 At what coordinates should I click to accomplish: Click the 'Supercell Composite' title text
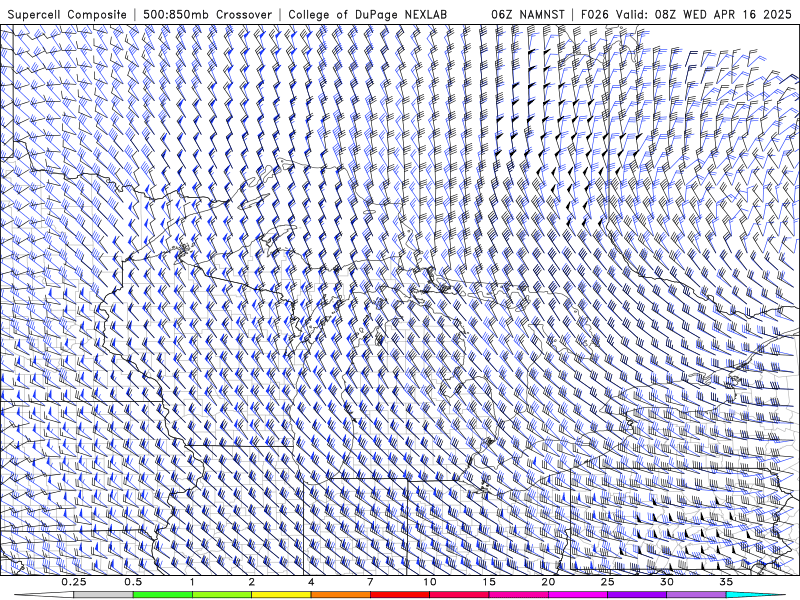click(67, 14)
